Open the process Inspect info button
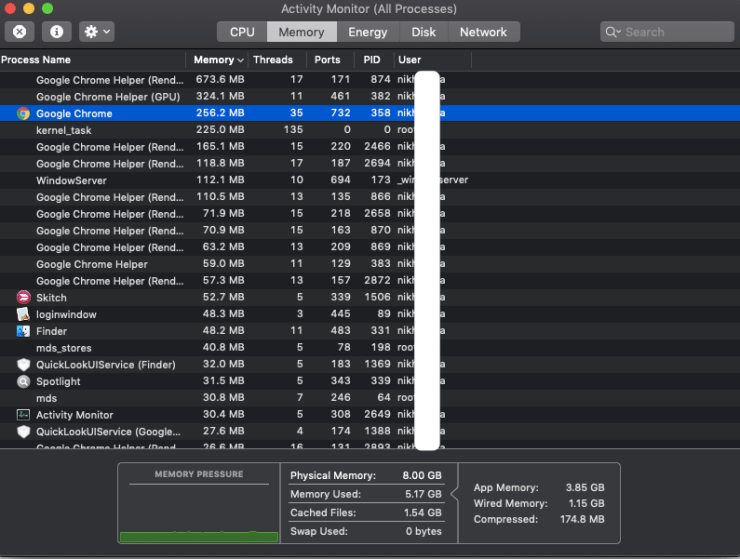The width and height of the screenshot is (740, 559). pyautogui.click(x=57, y=32)
